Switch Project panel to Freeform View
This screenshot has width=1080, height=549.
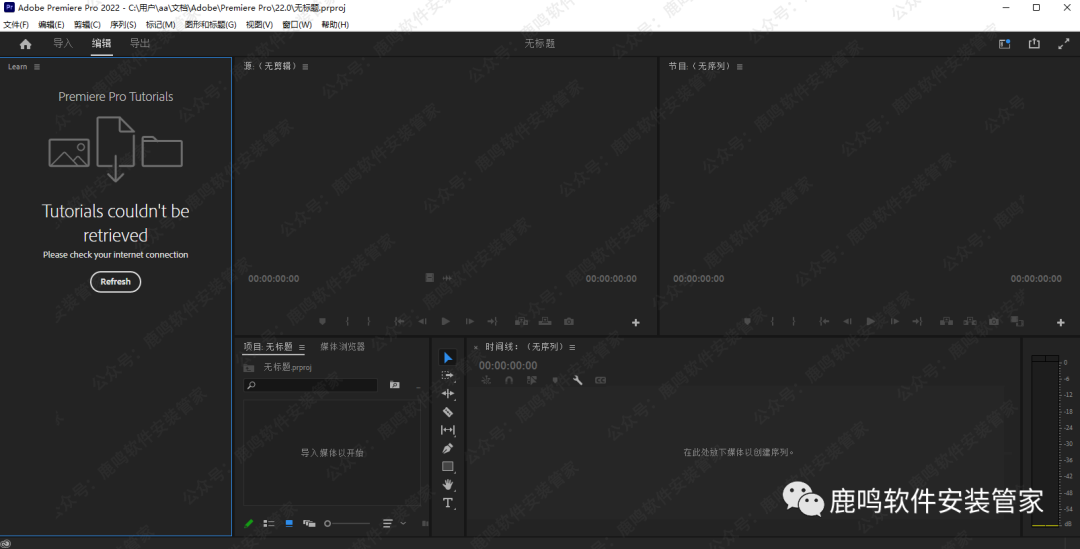click(x=309, y=524)
